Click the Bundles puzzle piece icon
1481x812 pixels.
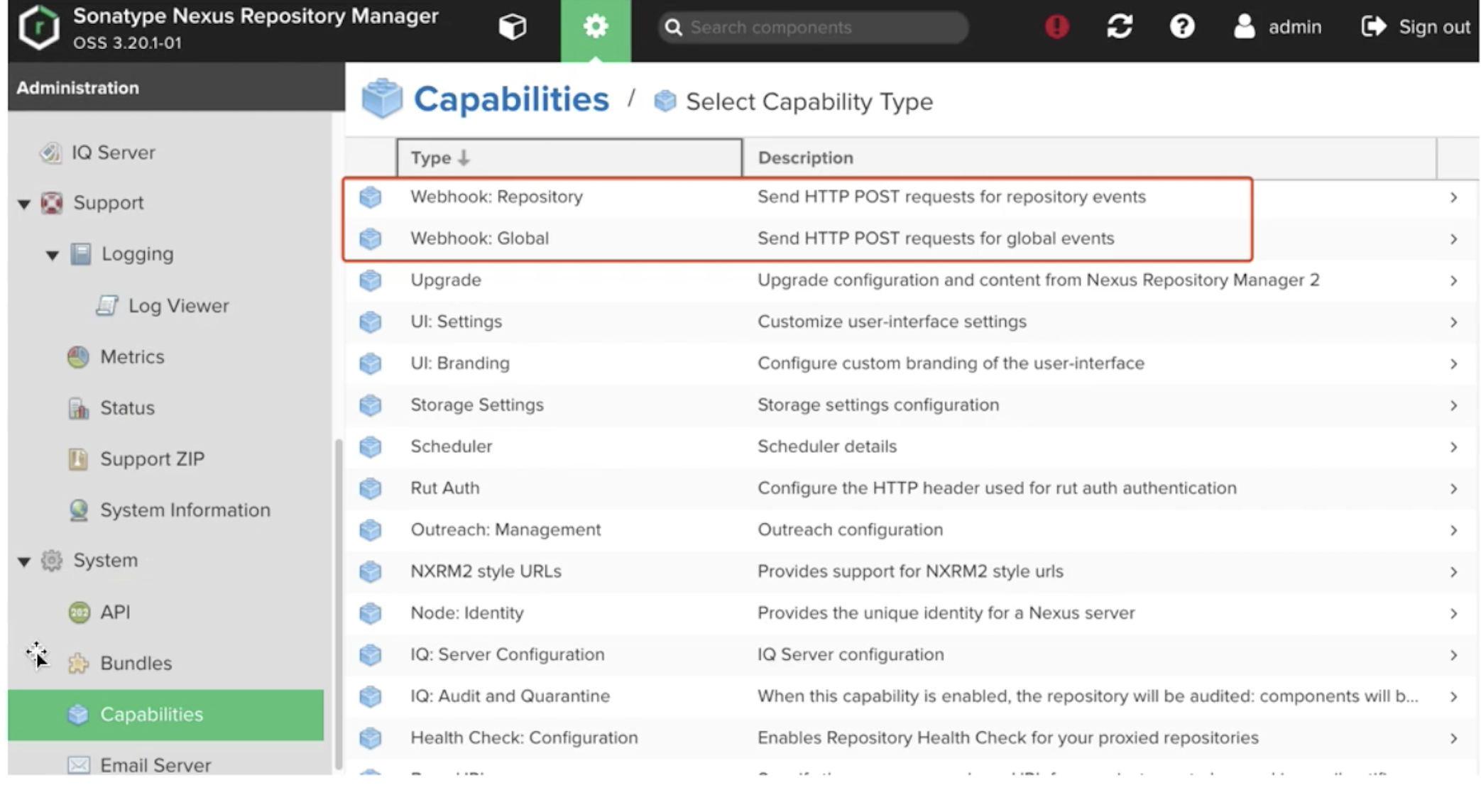point(78,664)
